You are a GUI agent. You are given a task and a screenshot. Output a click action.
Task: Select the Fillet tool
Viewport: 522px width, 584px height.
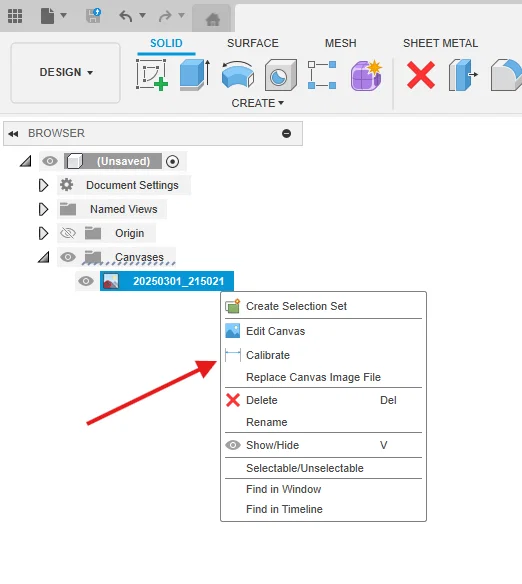point(506,75)
